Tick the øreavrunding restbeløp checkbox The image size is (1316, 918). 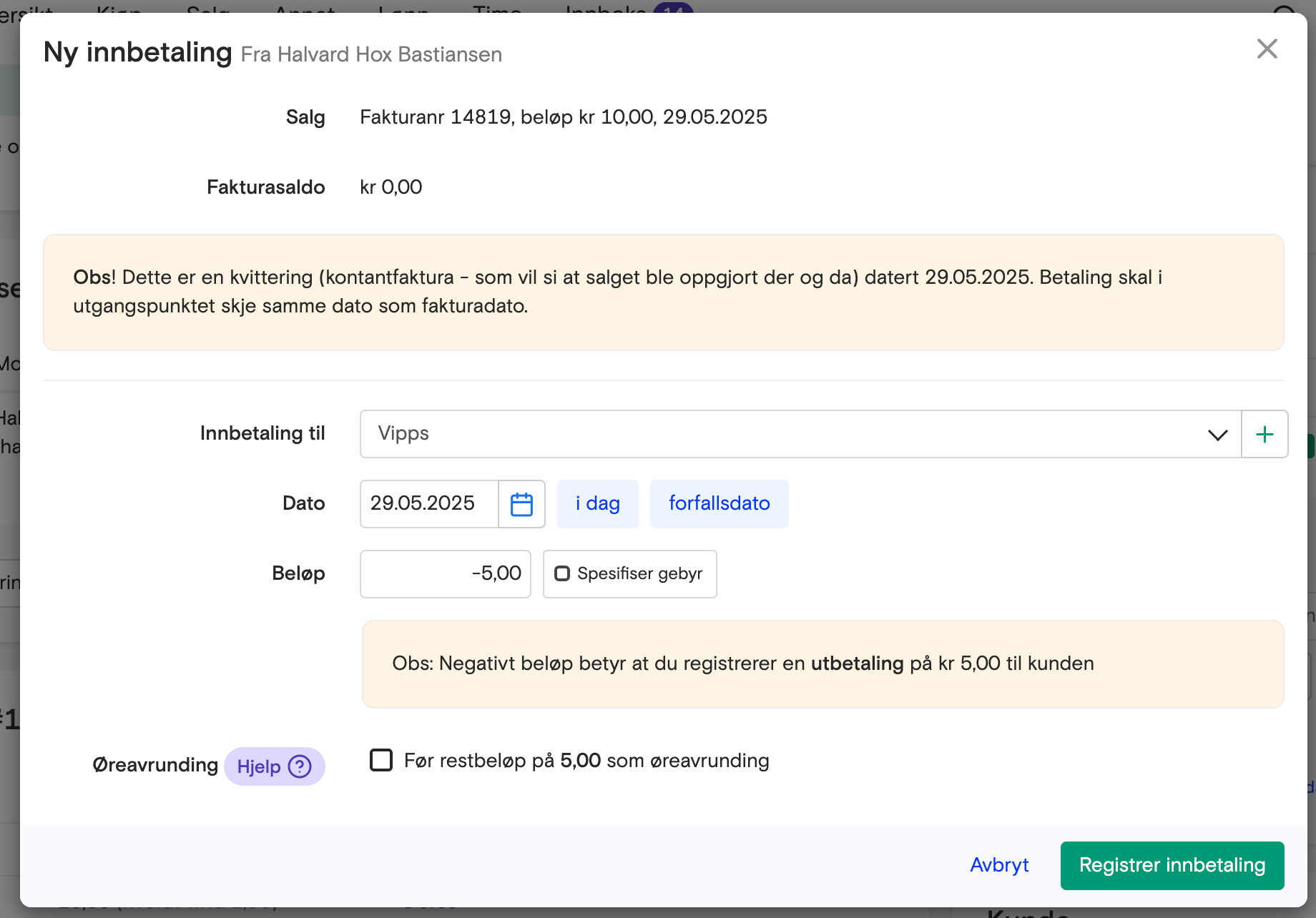(x=381, y=760)
